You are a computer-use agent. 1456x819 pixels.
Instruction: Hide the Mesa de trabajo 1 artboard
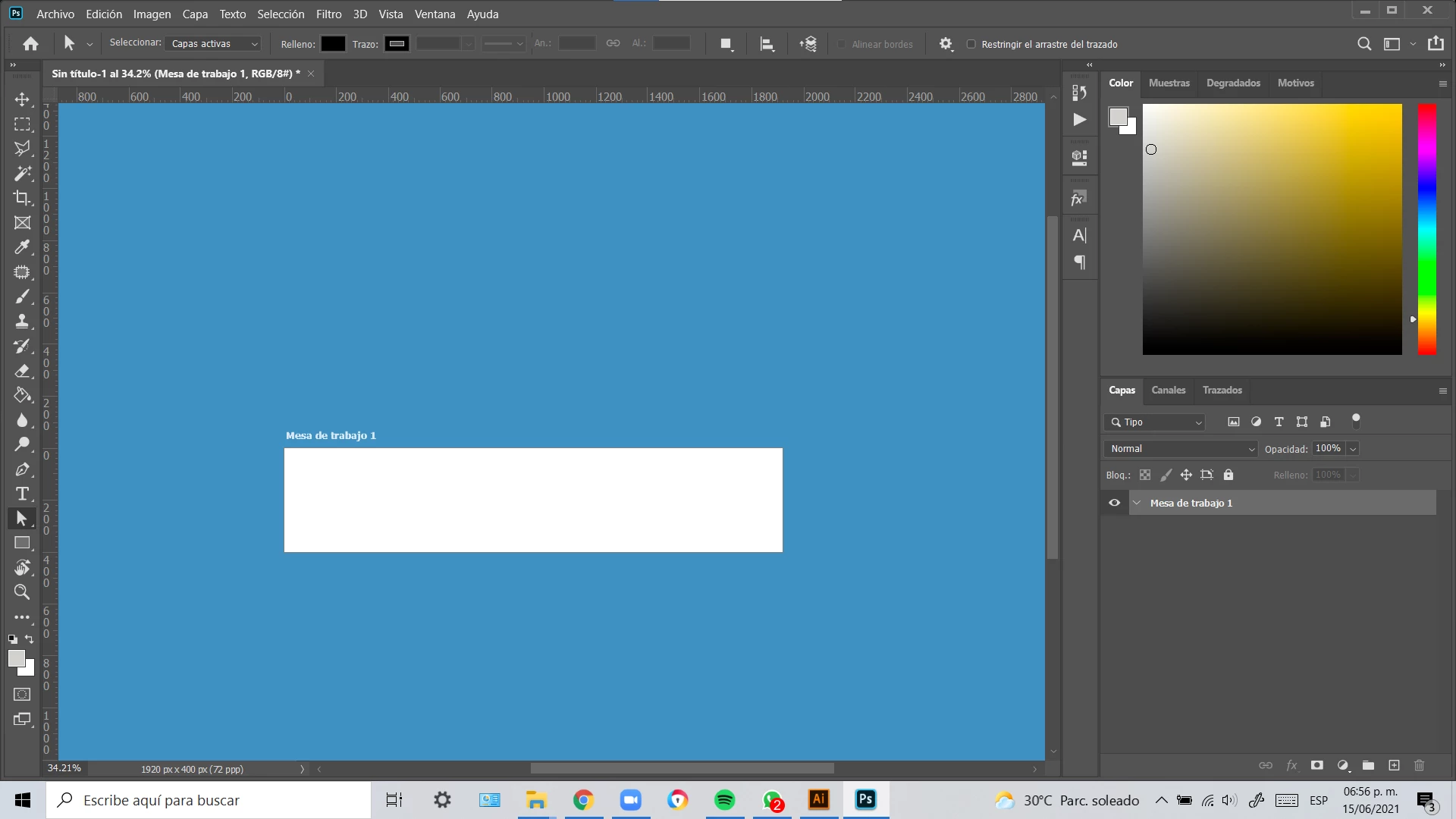coord(1114,503)
